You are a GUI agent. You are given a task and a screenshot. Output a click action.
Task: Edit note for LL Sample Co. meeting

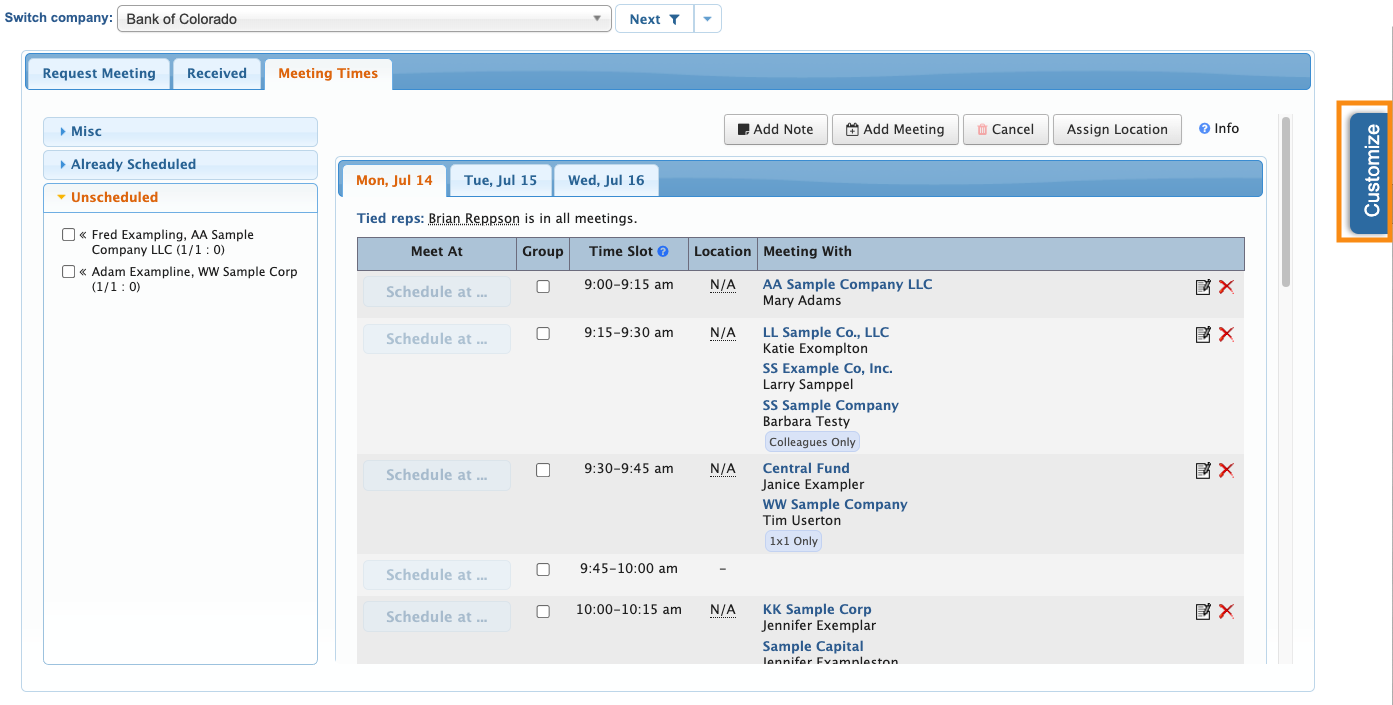[1203, 335]
